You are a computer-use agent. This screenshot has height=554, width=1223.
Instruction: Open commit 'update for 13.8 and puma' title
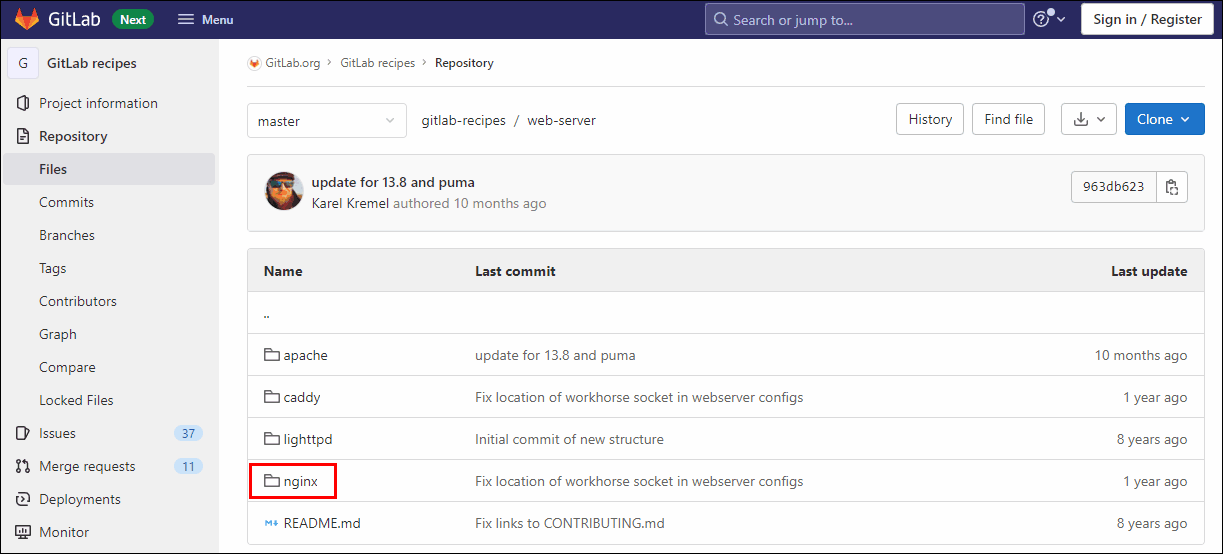coord(393,182)
